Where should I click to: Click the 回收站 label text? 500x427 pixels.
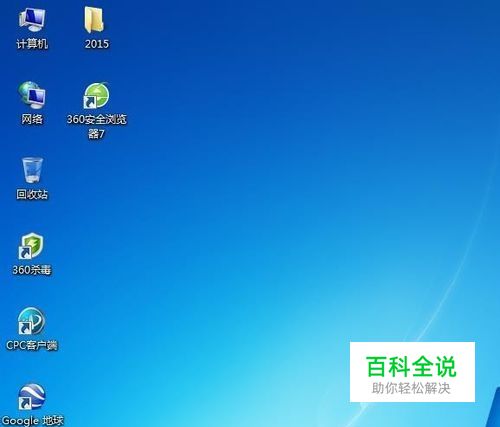pos(32,194)
